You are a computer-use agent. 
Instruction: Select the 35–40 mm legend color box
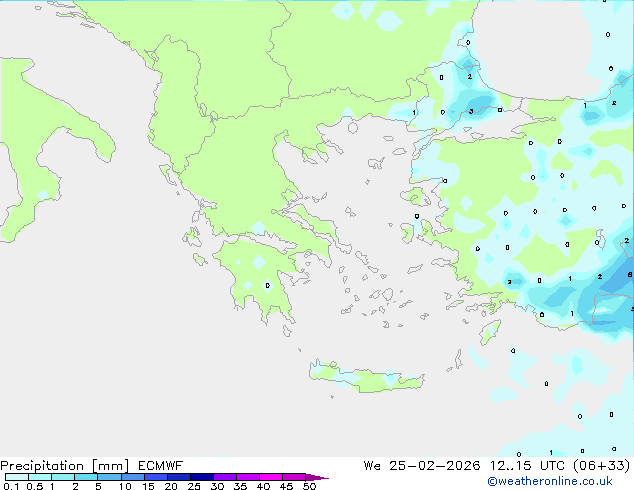pyautogui.click(x=247, y=477)
